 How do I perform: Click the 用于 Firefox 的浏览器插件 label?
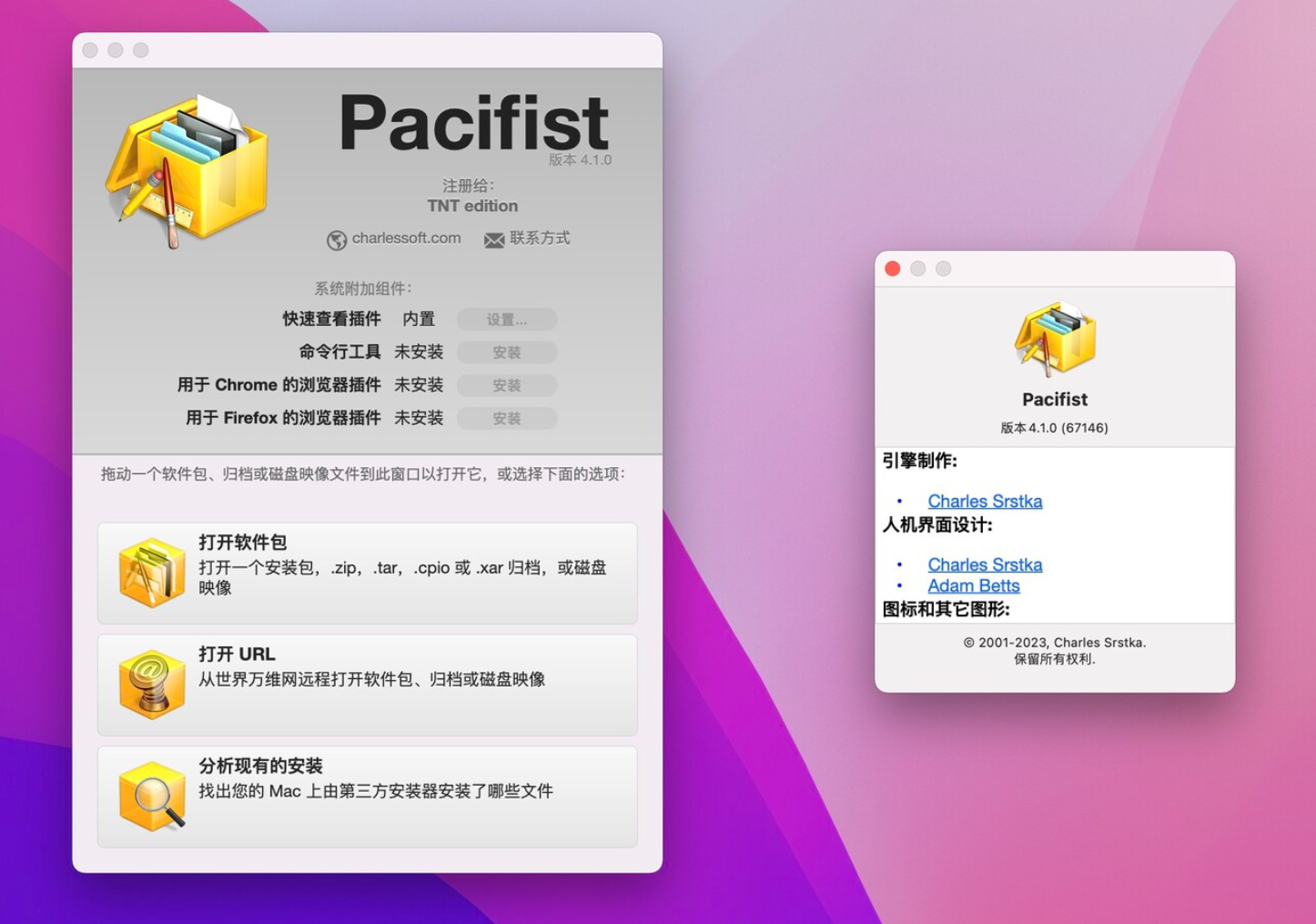pos(283,417)
